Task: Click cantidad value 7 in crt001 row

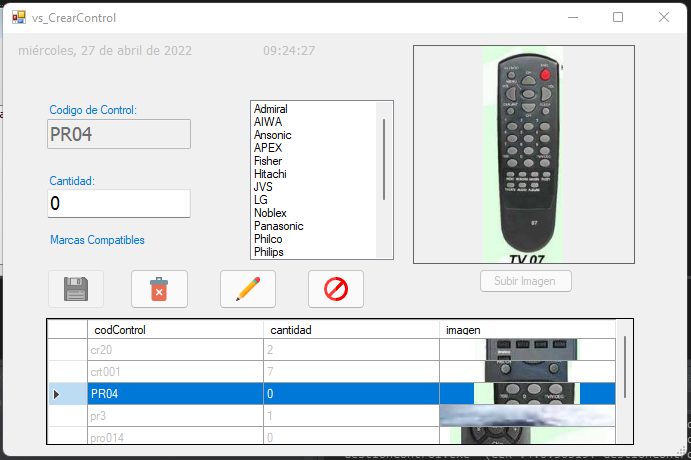Action: pyautogui.click(x=351, y=372)
